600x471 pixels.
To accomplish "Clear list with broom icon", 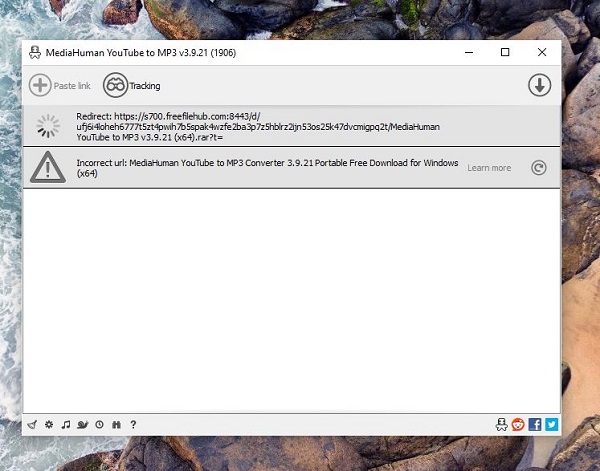I will click(33, 424).
